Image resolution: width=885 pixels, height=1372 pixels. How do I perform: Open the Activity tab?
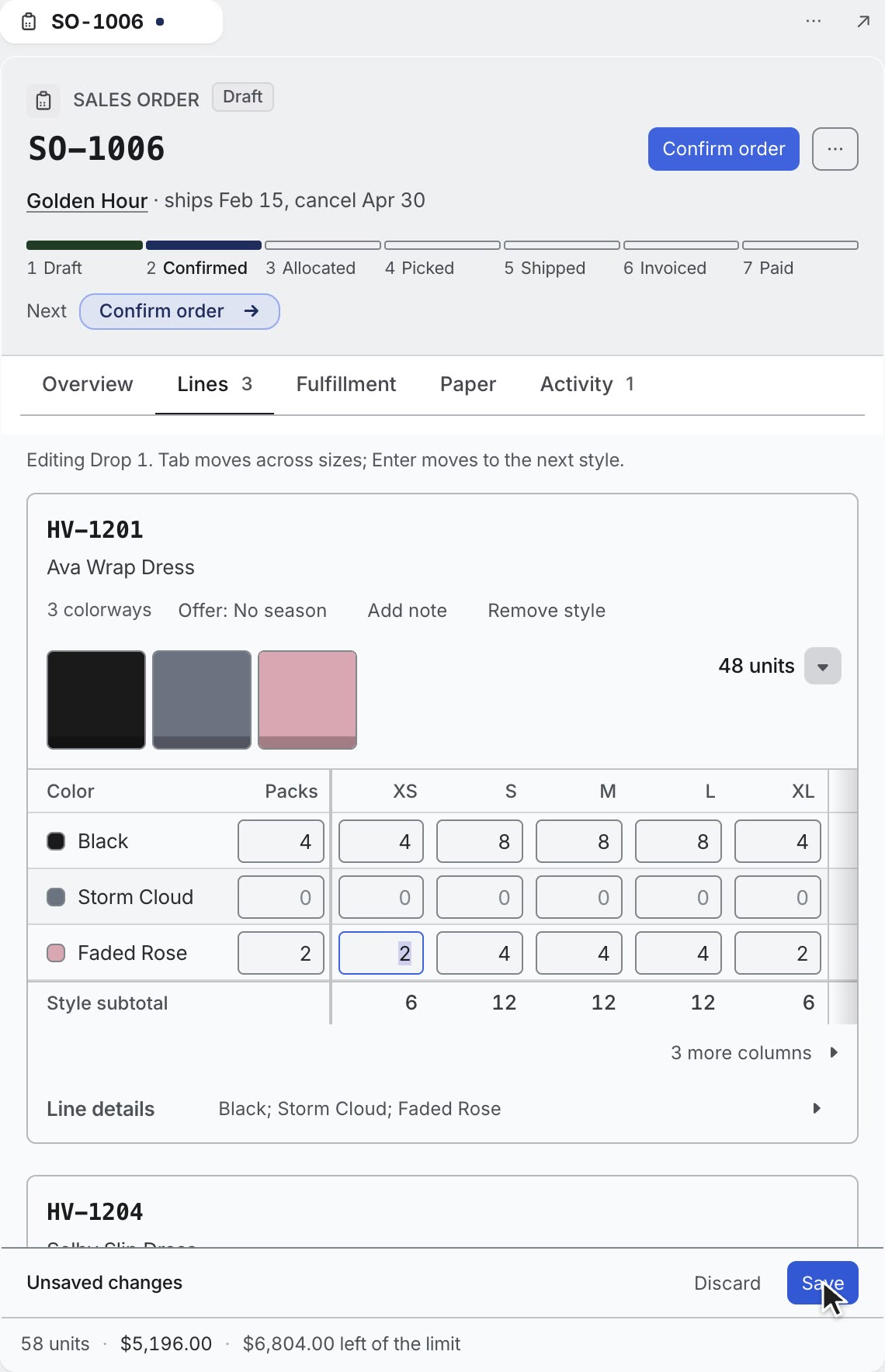(587, 384)
